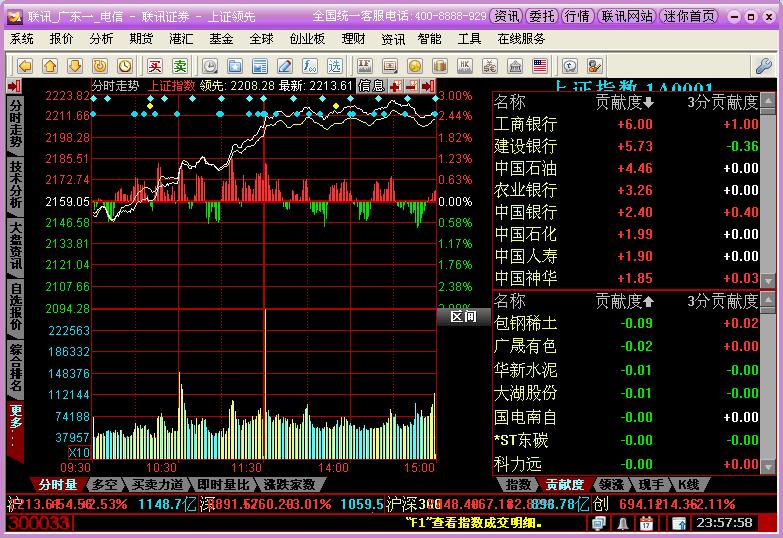Open the 分析 menu
This screenshot has width=783, height=538.
pyautogui.click(x=101, y=39)
